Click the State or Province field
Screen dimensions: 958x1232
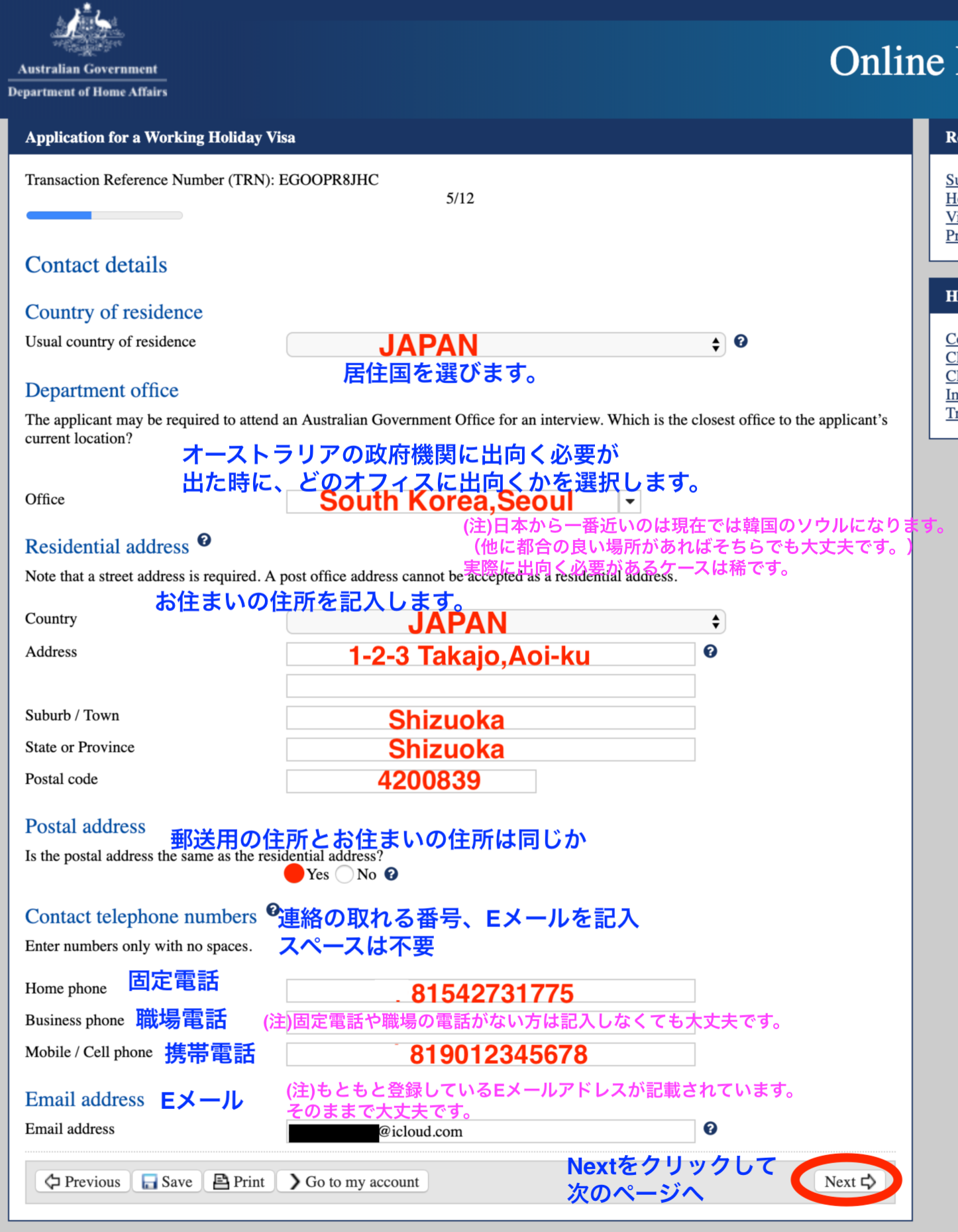click(x=491, y=750)
